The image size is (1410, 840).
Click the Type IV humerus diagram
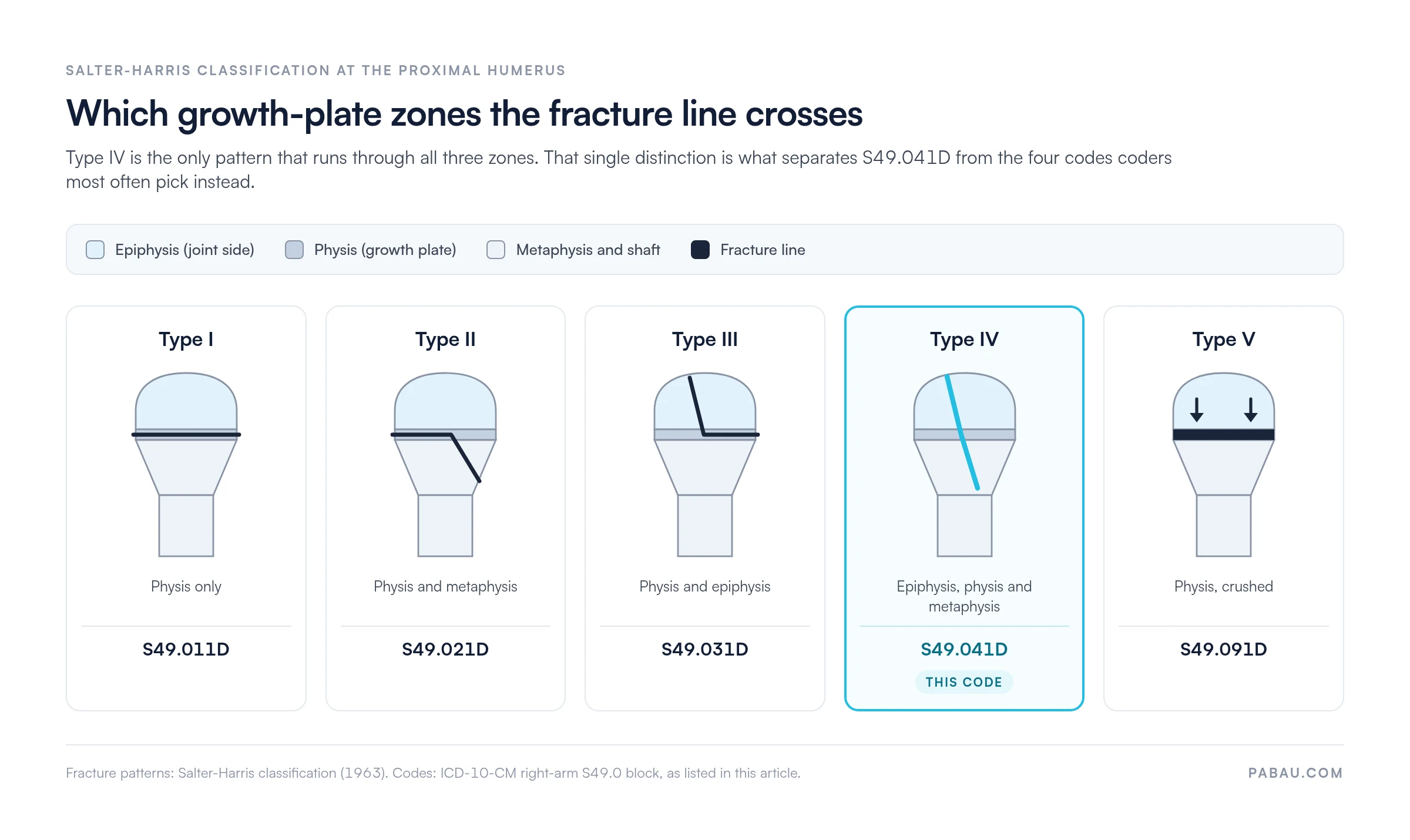[964, 464]
